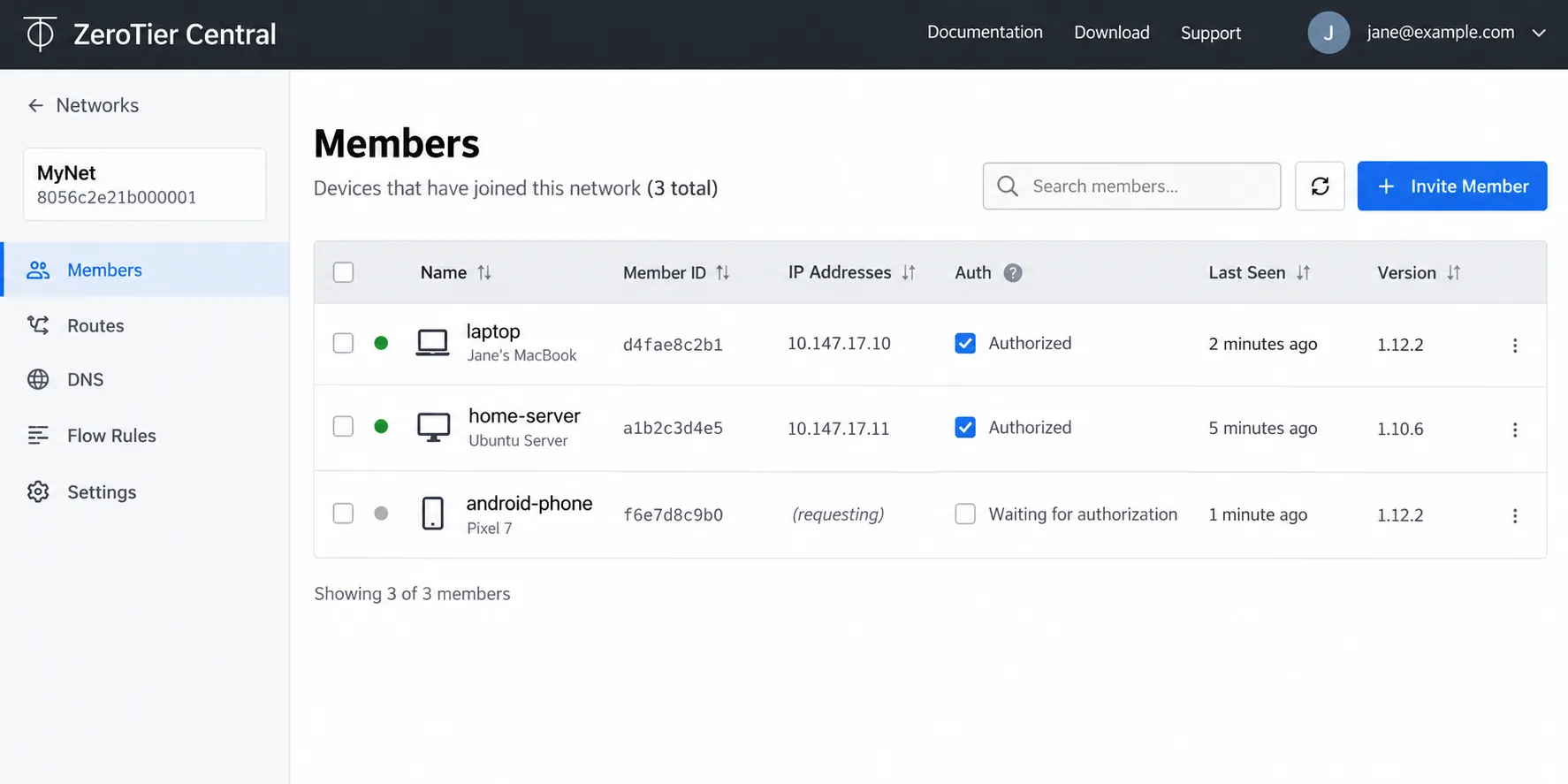Viewport: 1568px width, 784px height.
Task: Select the laptop row checkbox
Action: (343, 343)
